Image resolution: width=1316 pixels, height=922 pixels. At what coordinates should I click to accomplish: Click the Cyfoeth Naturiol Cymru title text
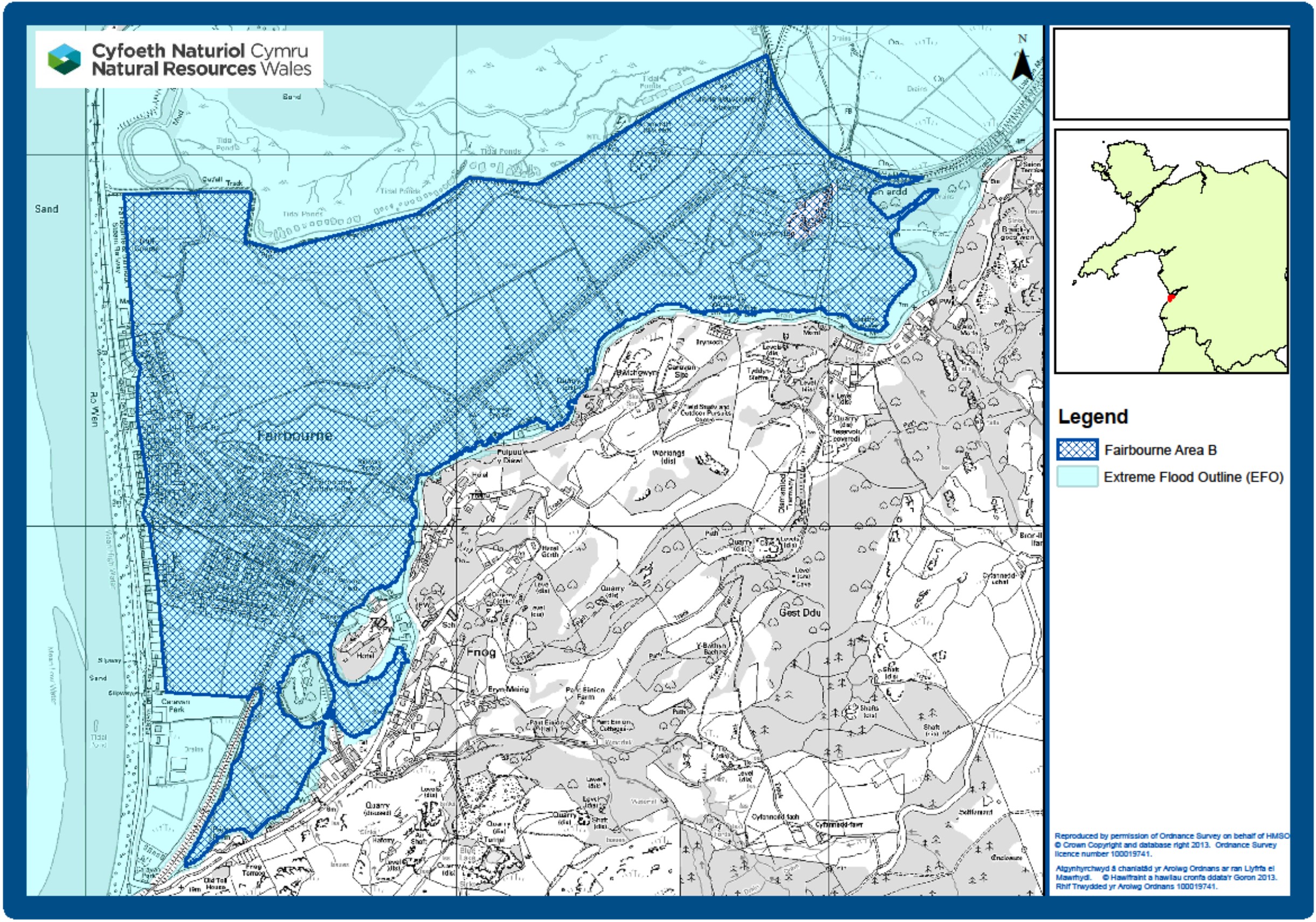(x=201, y=51)
